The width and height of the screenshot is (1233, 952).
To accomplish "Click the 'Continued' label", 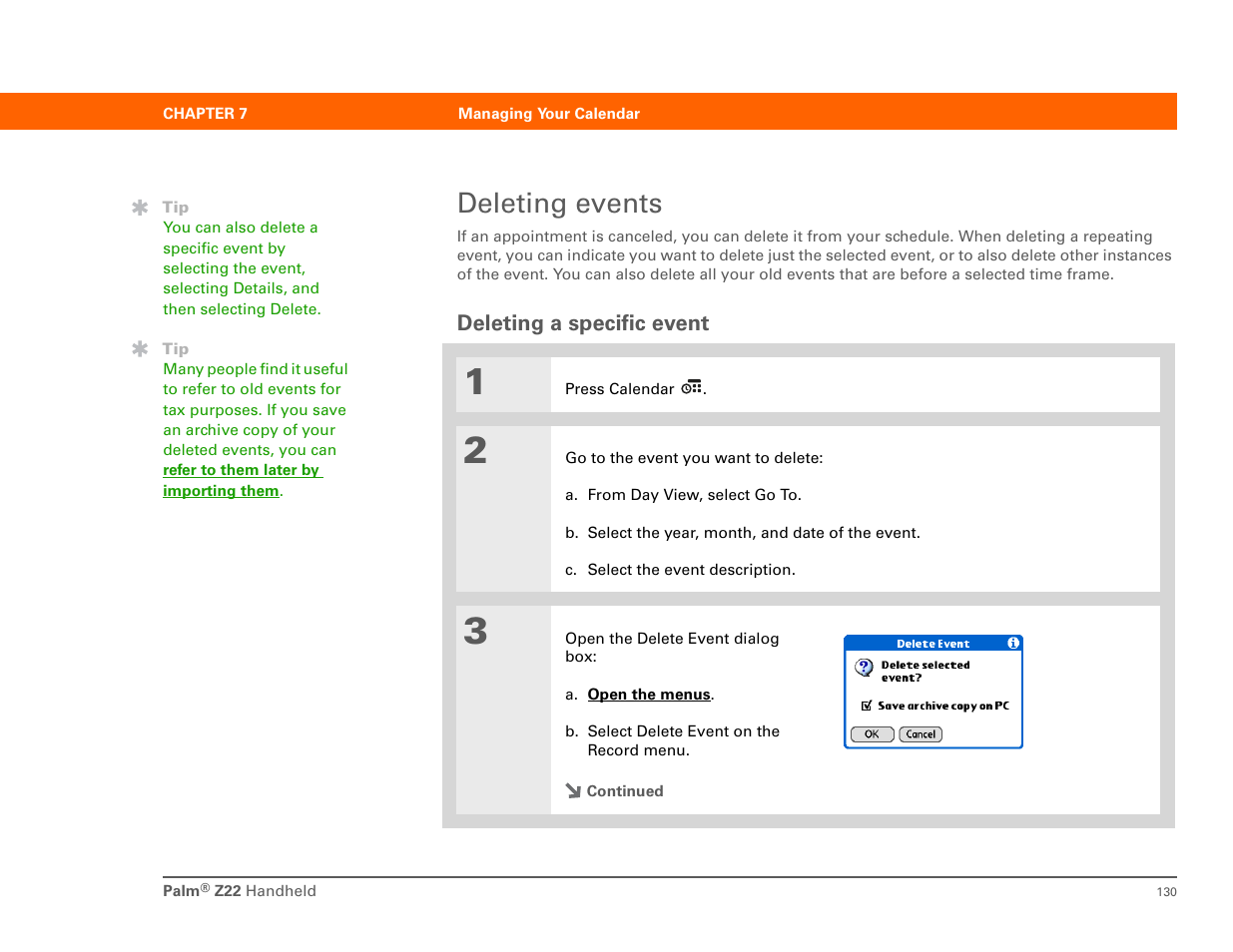I will [x=625, y=791].
